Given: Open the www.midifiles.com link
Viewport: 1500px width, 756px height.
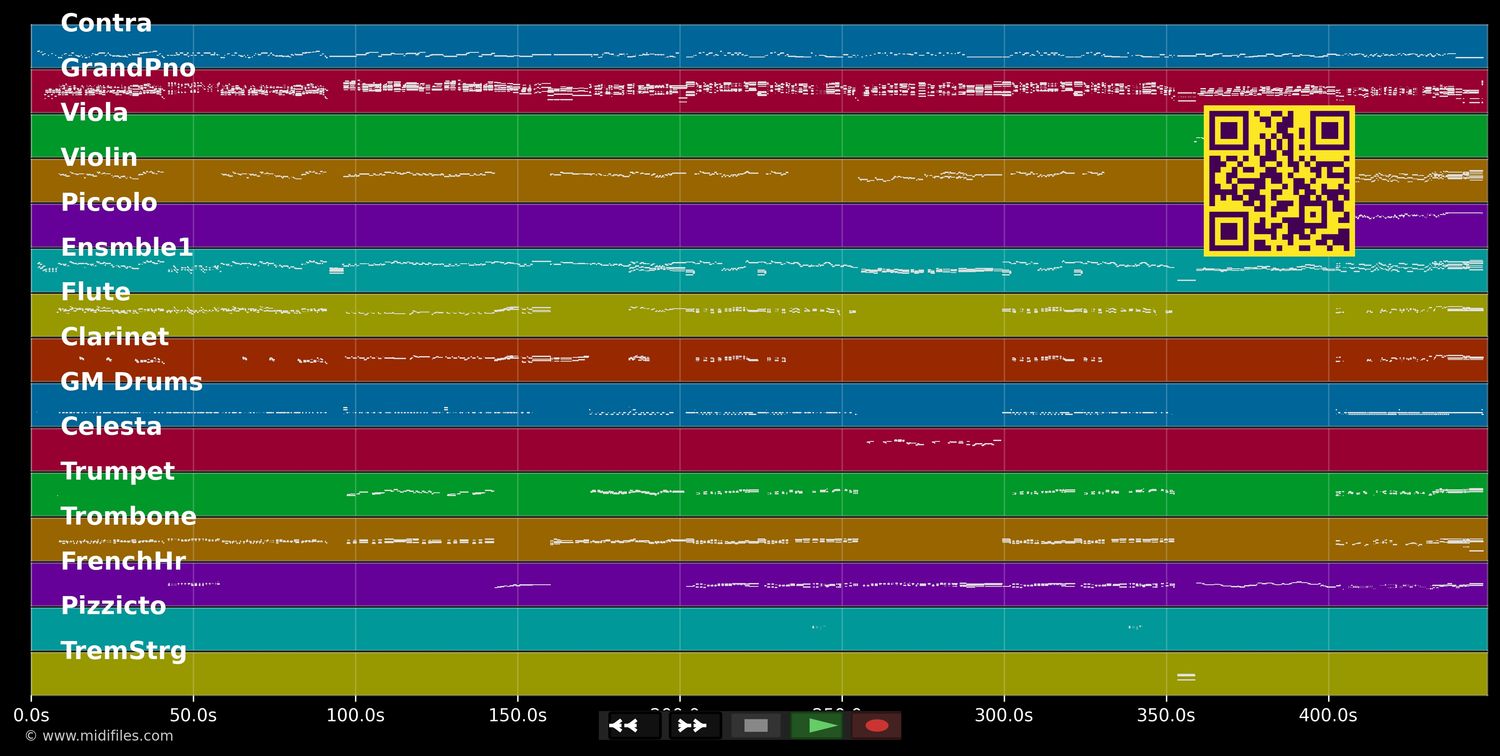Looking at the screenshot, I should click(99, 736).
